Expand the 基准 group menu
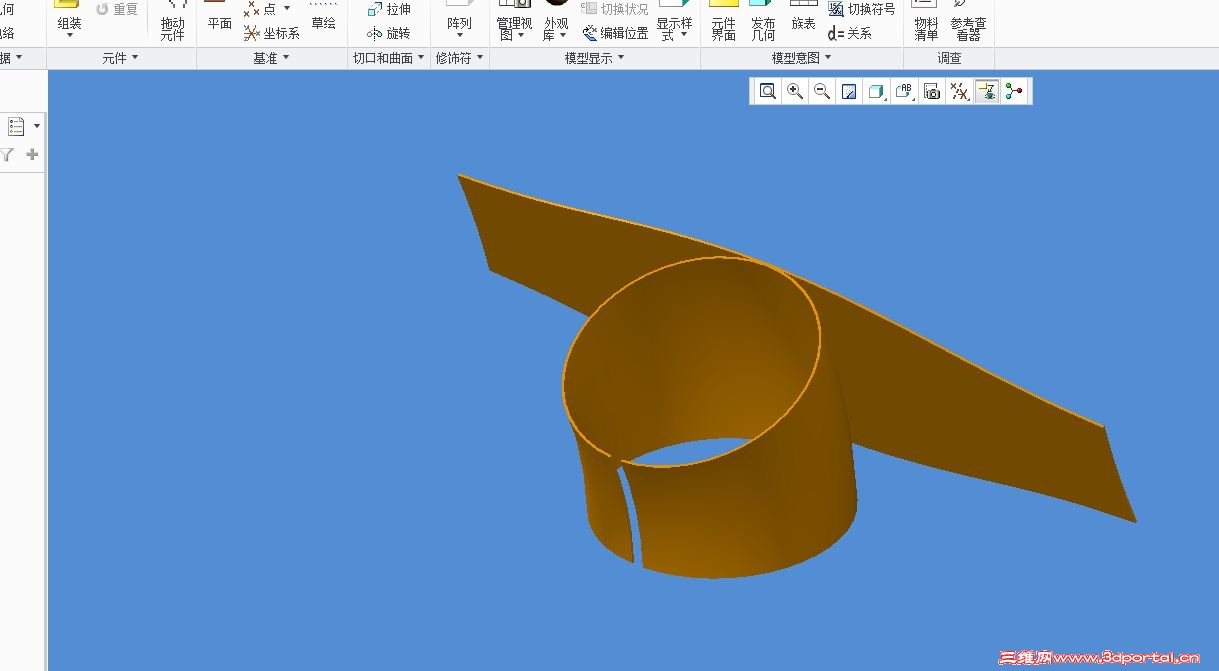1219x671 pixels. coord(271,59)
